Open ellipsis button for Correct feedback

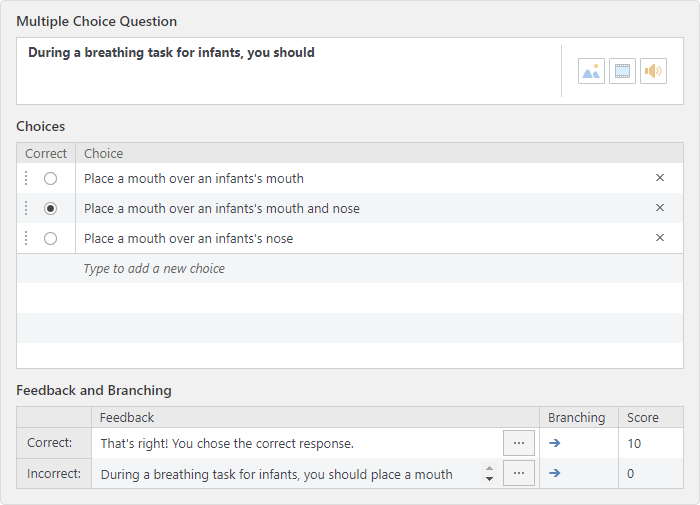(519, 443)
